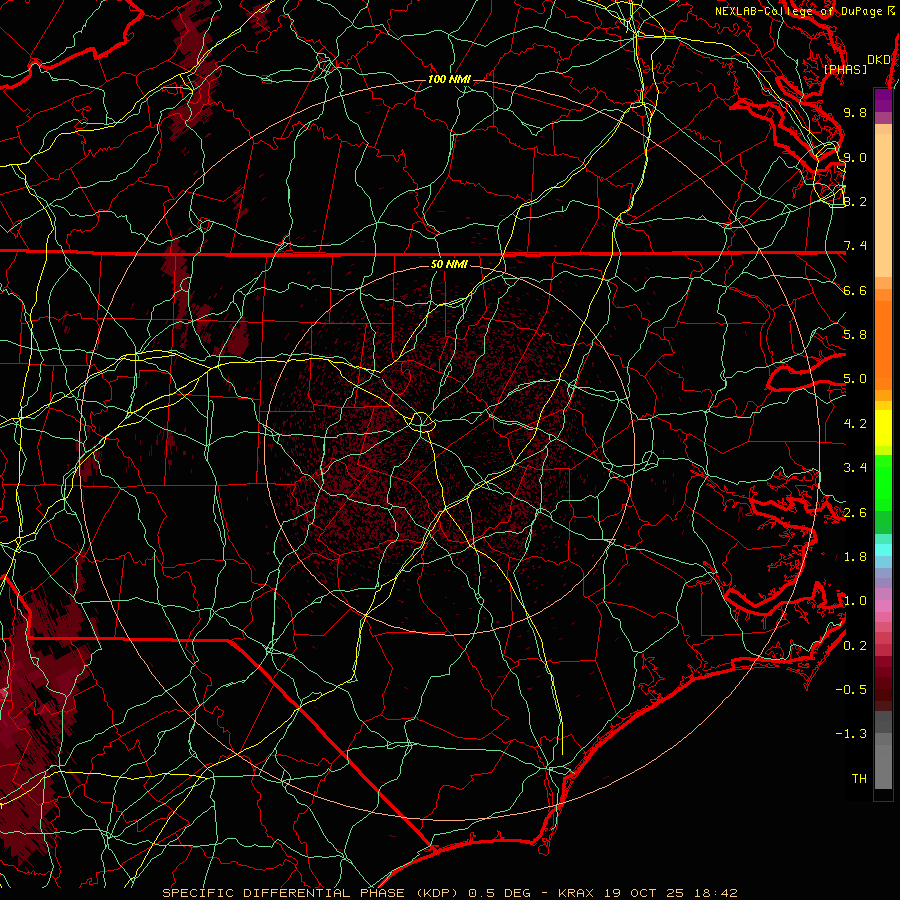Viewport: 900px width, 900px height.
Task: Click the KRAX 19 OCT 25 18:42 timestamp
Action: (647, 893)
